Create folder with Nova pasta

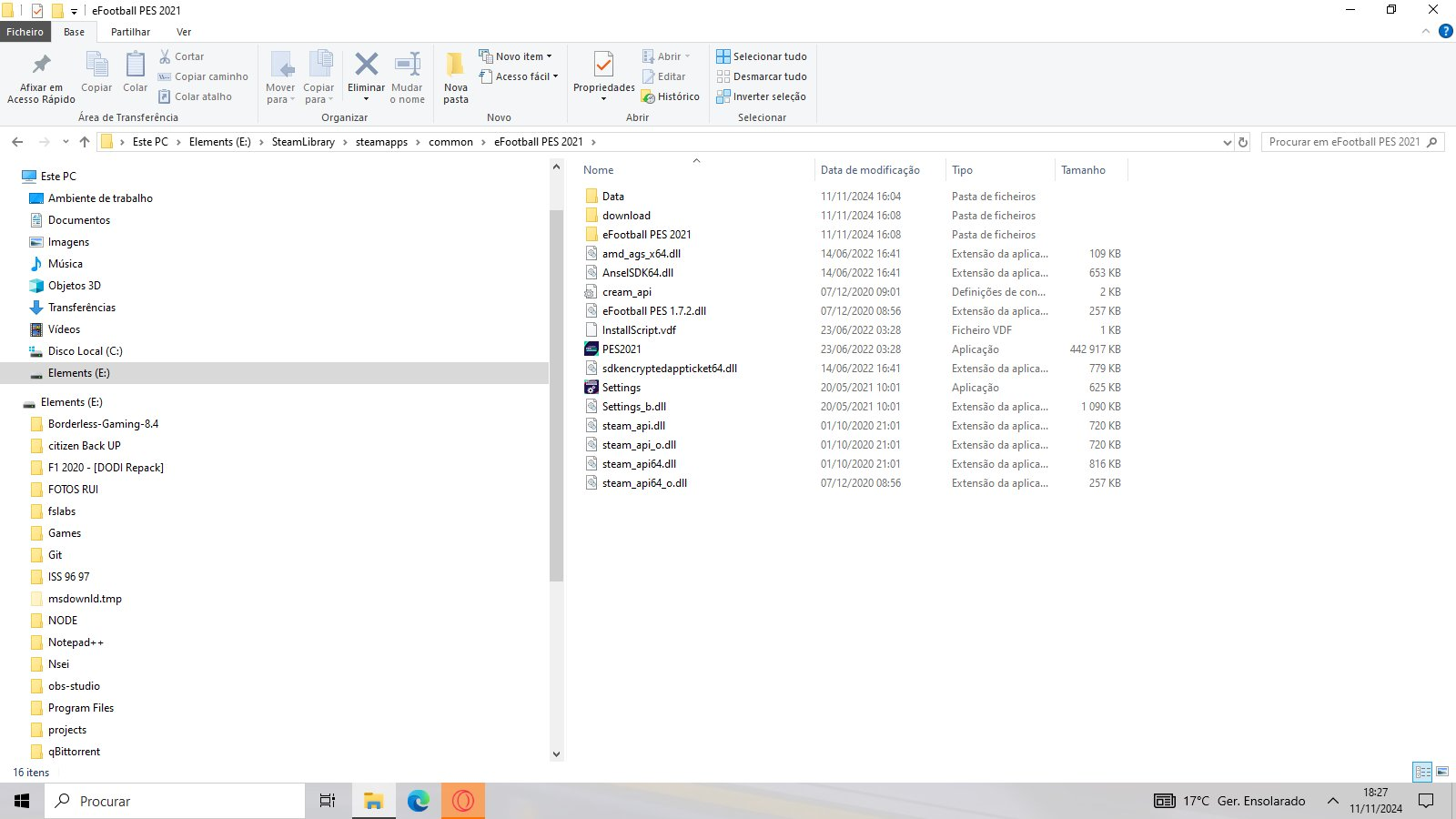(456, 78)
